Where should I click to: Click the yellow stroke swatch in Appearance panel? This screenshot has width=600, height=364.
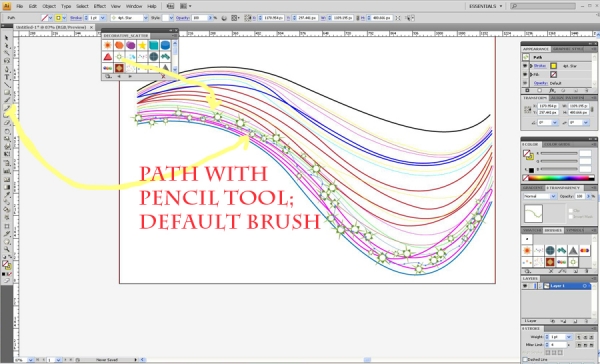point(553,66)
